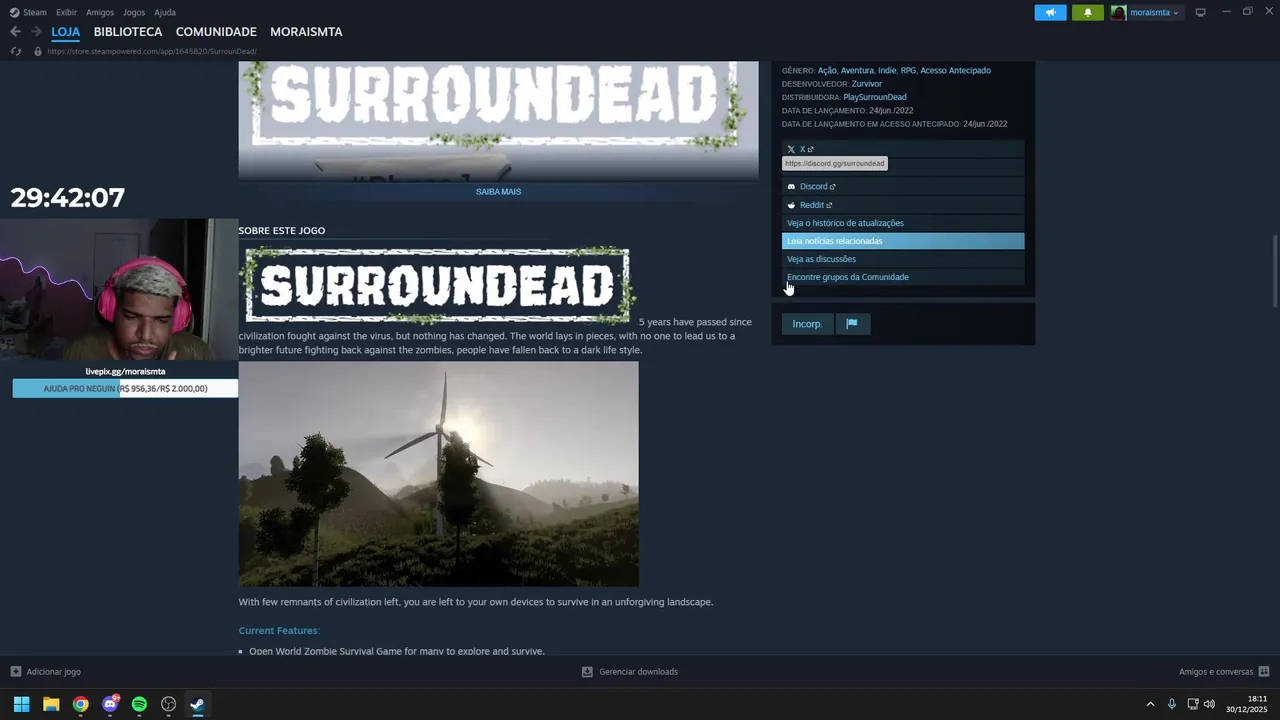Click the plus icon beside Adicionar jogo
The width and height of the screenshot is (1280, 720).
[x=15, y=672]
